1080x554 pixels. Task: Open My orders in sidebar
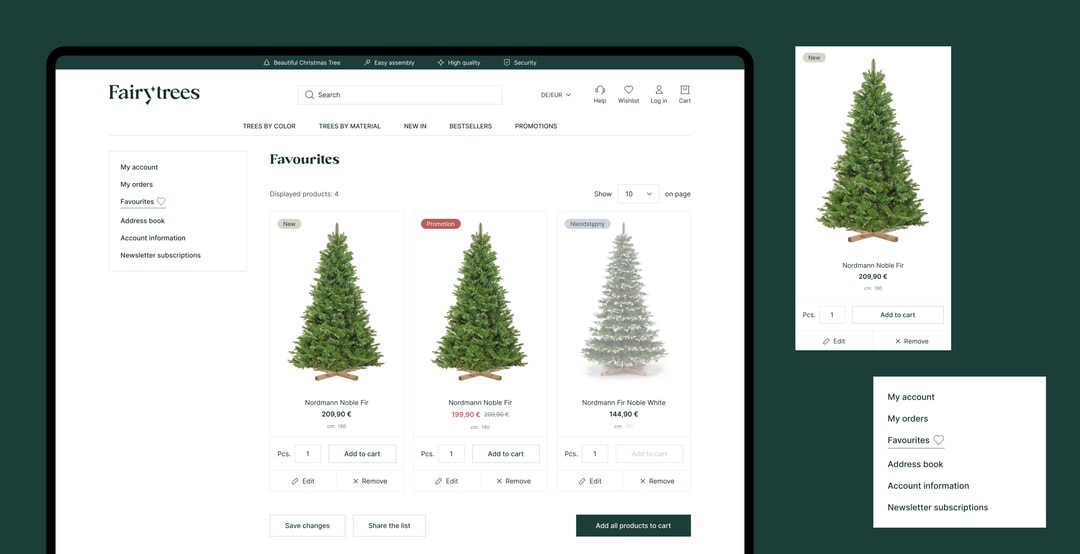[x=136, y=185]
